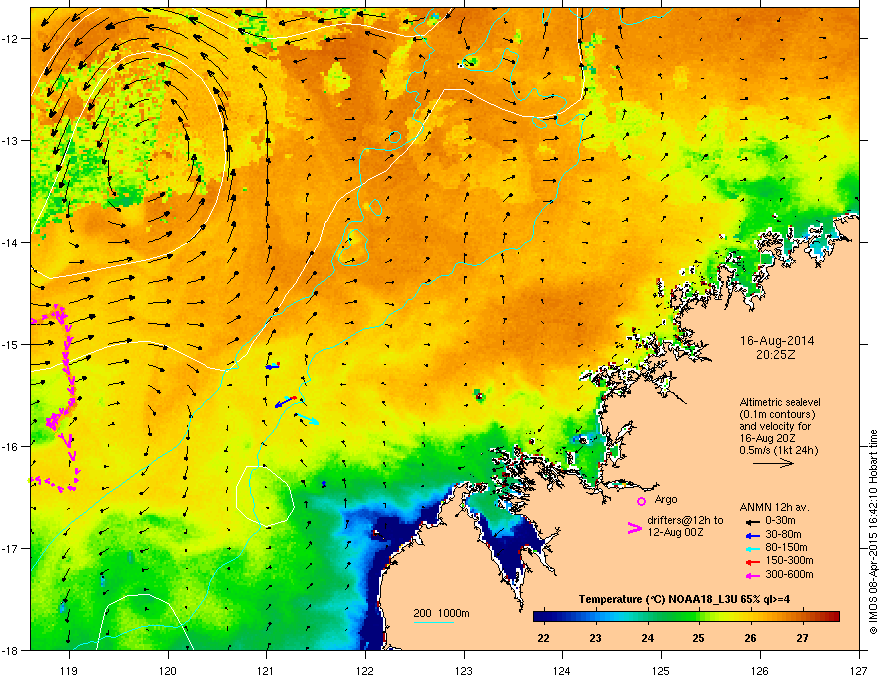
Task: Select the red 150-300m legend arrow
Action: coord(752,561)
